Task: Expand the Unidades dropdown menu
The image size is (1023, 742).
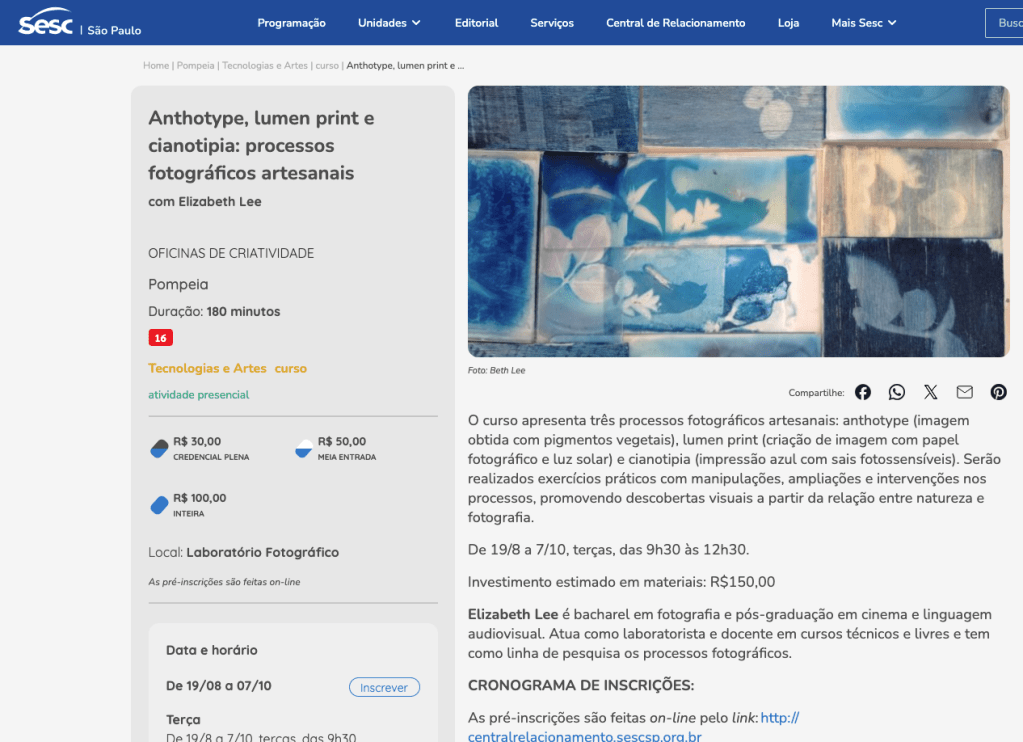Action: coord(389,23)
